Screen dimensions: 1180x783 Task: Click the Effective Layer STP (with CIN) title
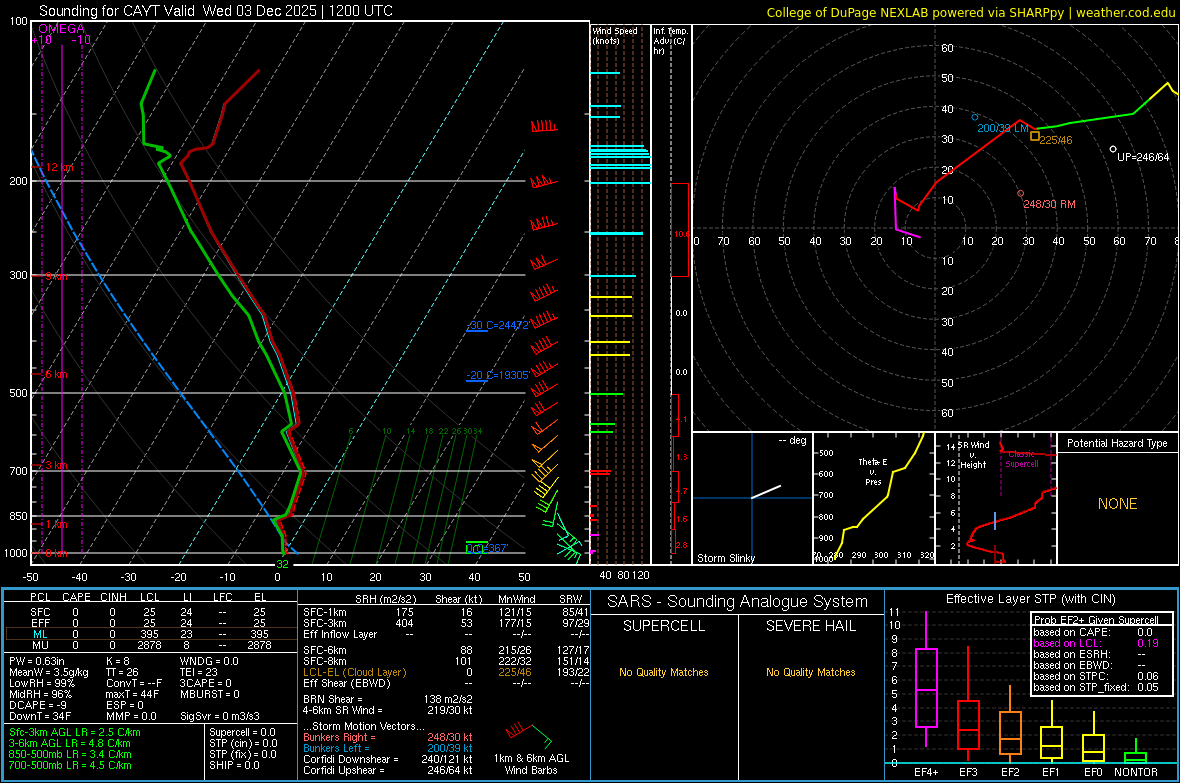point(1030,599)
